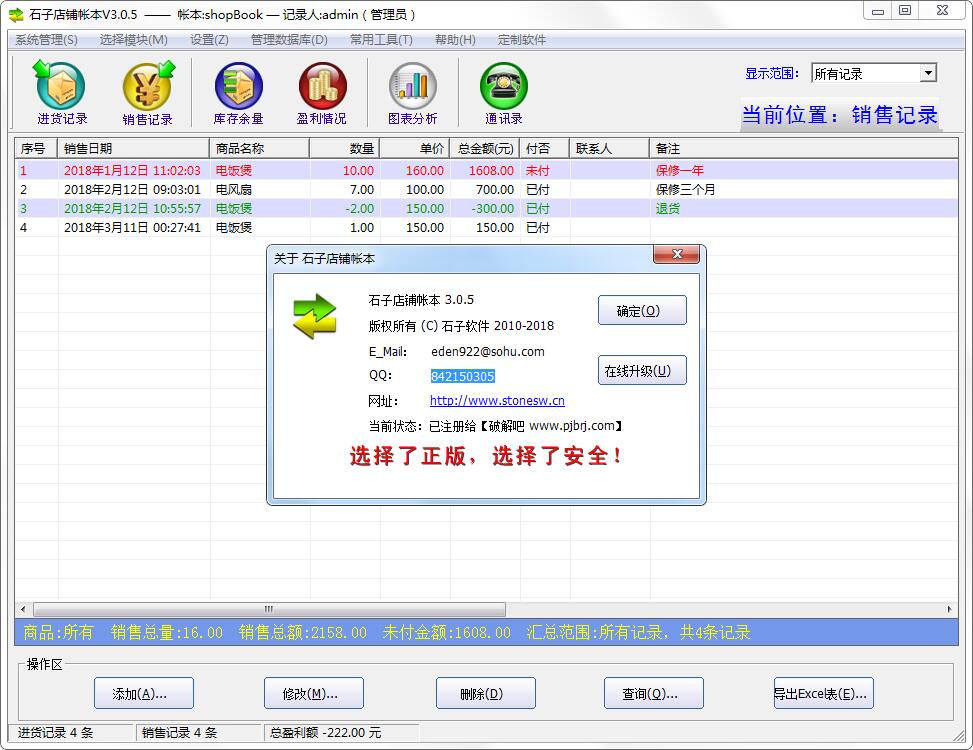Open the 常用工具(T) menu
The height and width of the screenshot is (750, 973).
tap(381, 40)
